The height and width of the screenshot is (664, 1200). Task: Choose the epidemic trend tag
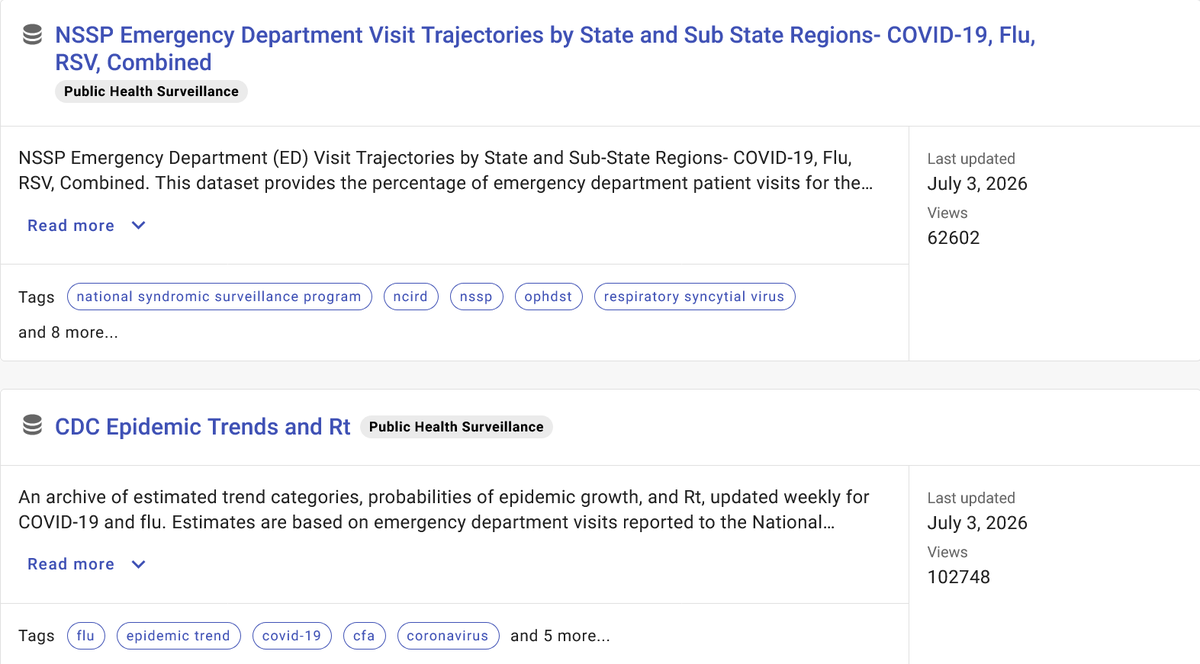coord(178,636)
